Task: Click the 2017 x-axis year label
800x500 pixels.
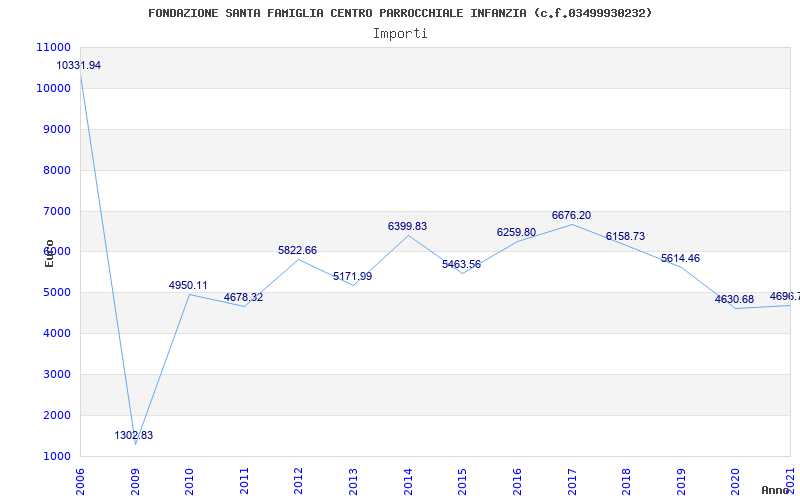Action: click(x=572, y=479)
